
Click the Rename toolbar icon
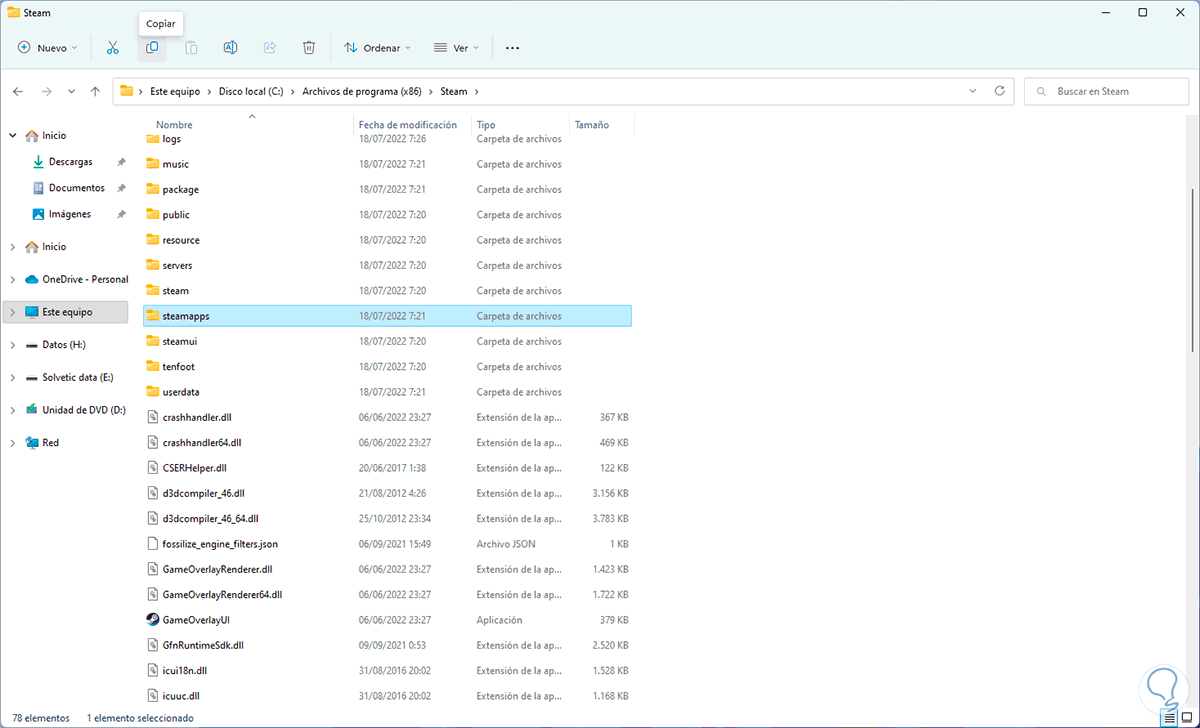tap(230, 47)
